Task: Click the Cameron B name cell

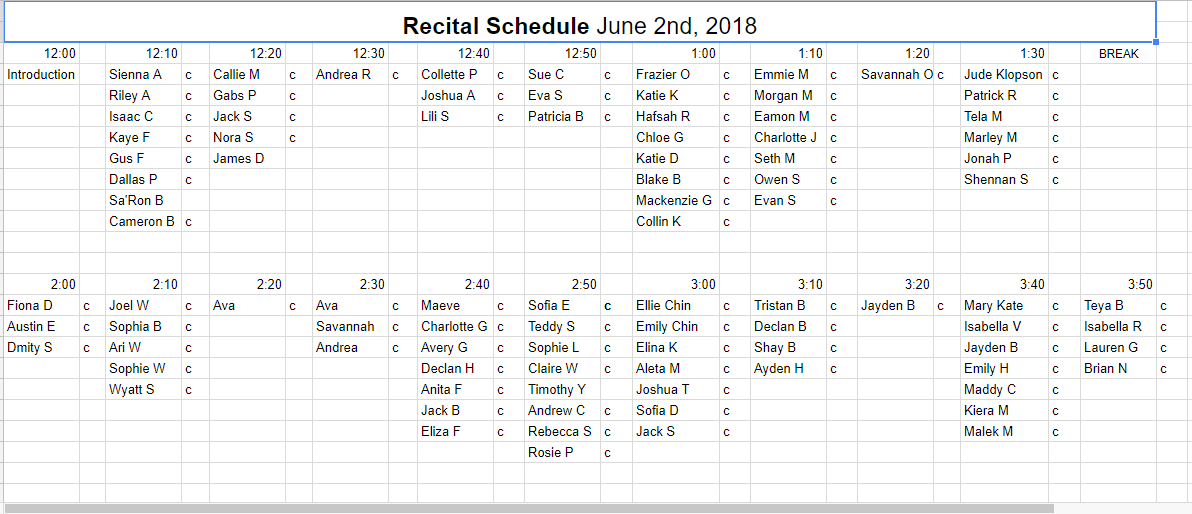Action: (x=144, y=221)
